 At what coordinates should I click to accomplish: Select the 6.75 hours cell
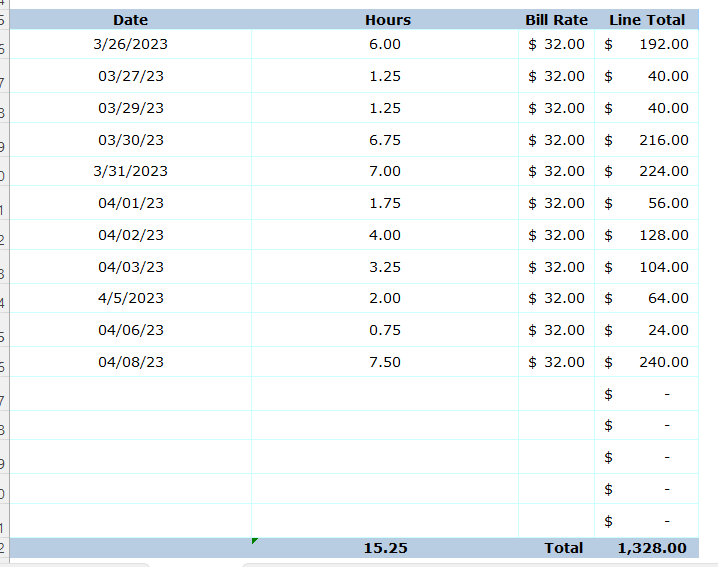point(385,140)
